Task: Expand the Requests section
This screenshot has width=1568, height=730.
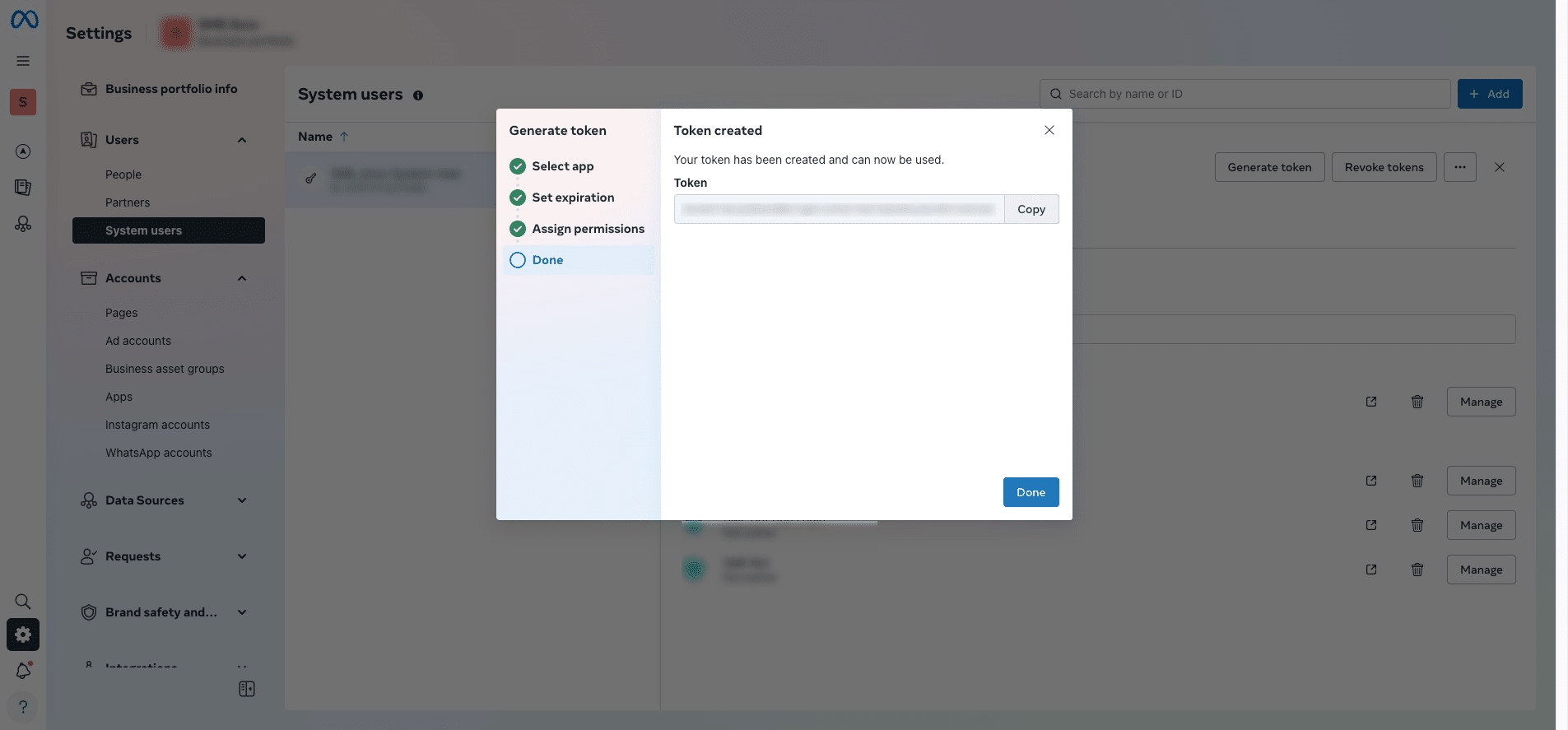Action: (x=242, y=556)
